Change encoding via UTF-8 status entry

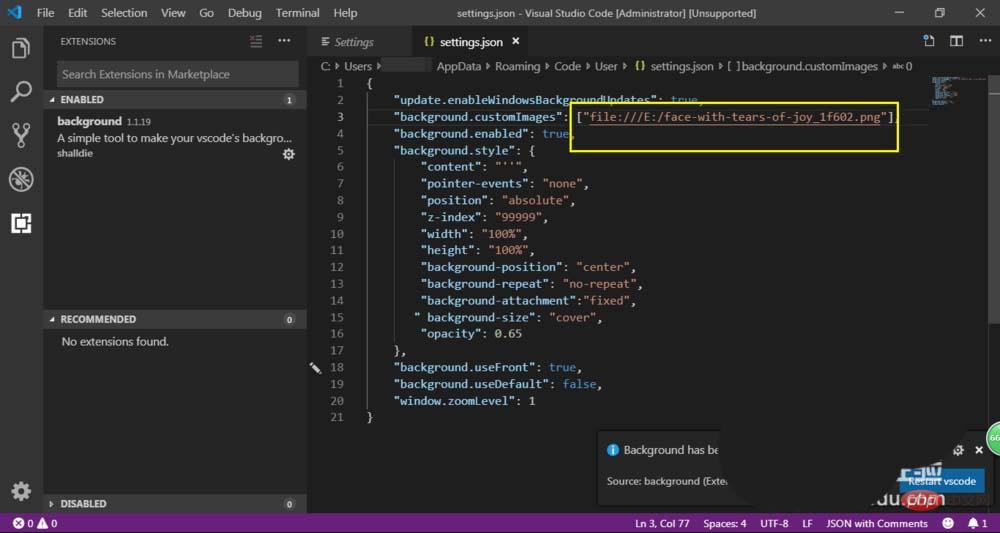click(774, 523)
